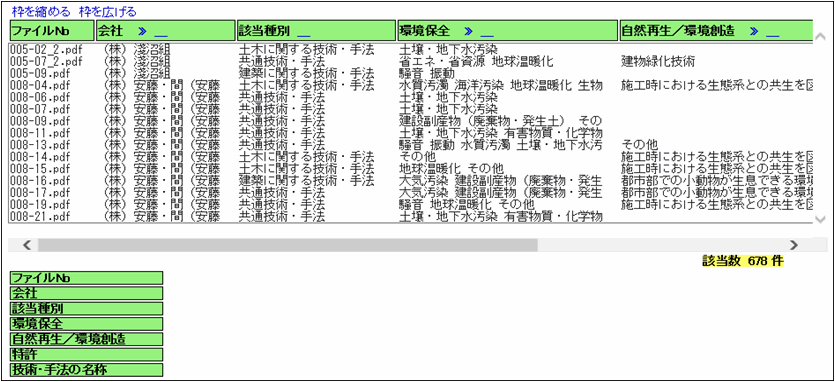The image size is (835, 382).
Task: Click 土木に関する技術・手法 in the 005-02_2.pdf row
Action: tap(307, 50)
